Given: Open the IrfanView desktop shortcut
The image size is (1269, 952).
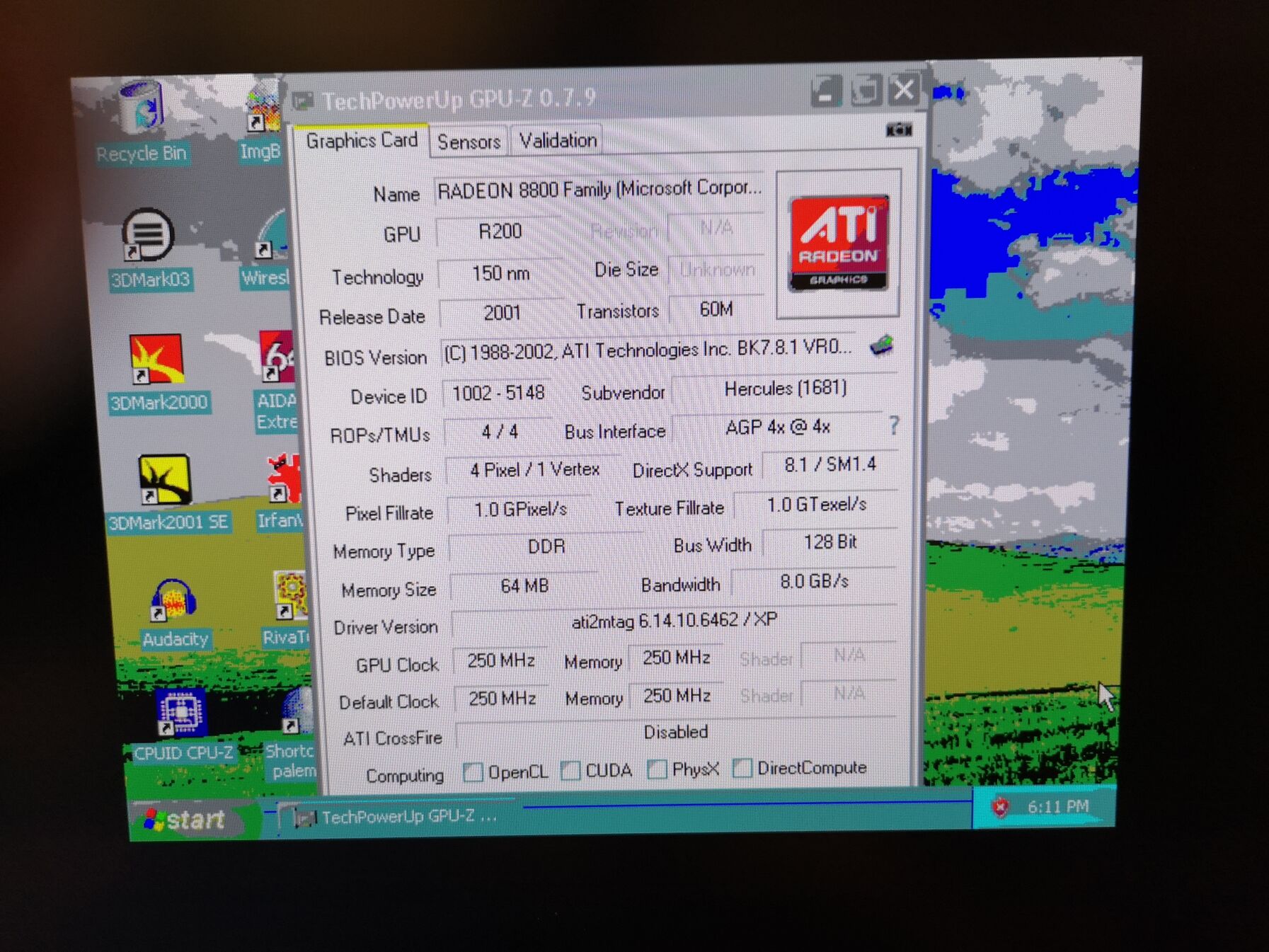Looking at the screenshot, I should pyautogui.click(x=280, y=492).
